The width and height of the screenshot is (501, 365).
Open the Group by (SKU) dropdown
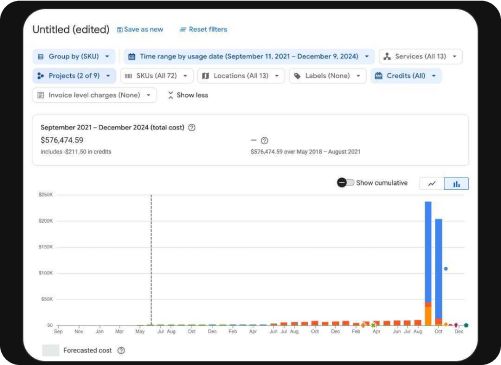pos(74,56)
